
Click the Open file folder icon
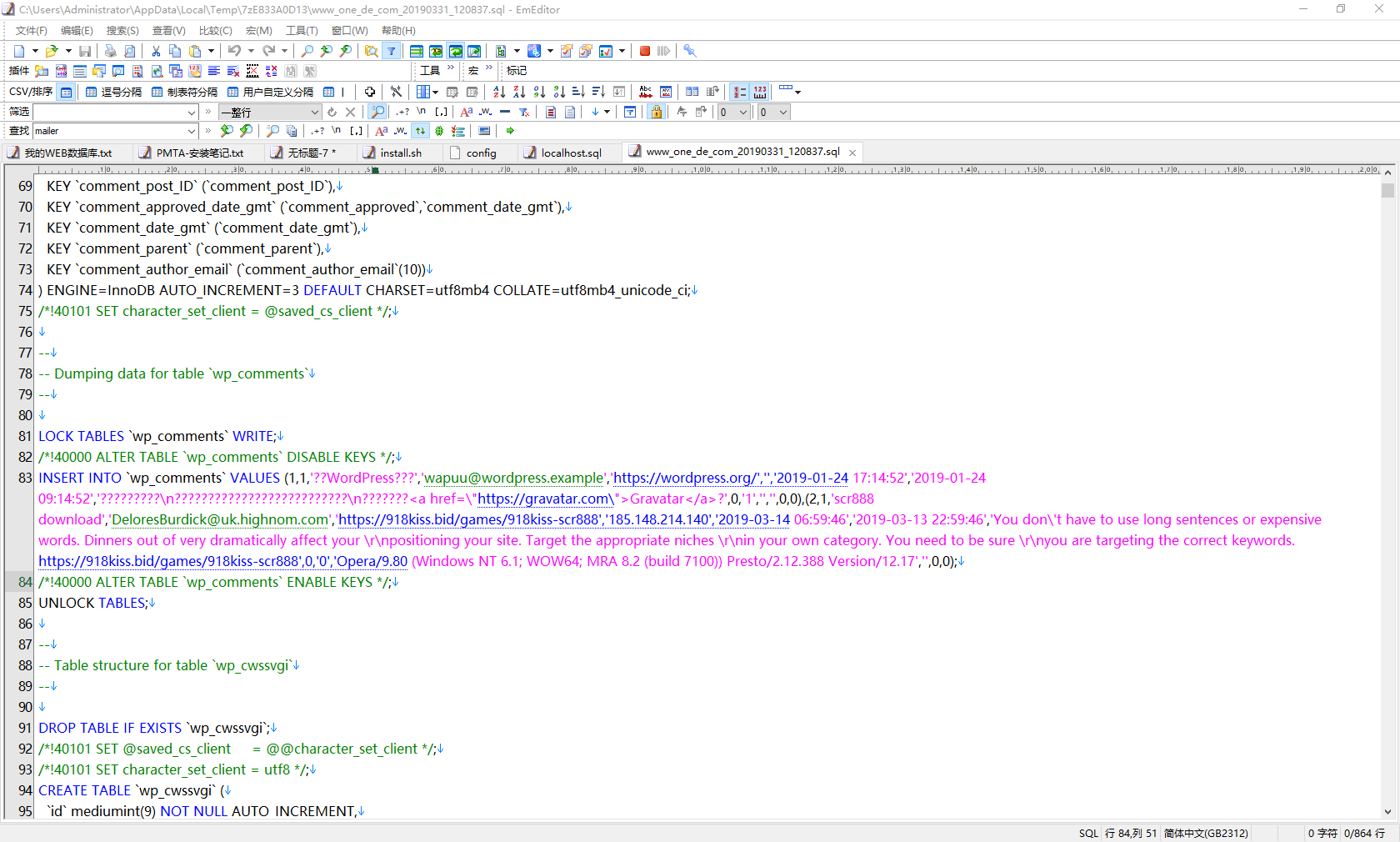(x=52, y=51)
